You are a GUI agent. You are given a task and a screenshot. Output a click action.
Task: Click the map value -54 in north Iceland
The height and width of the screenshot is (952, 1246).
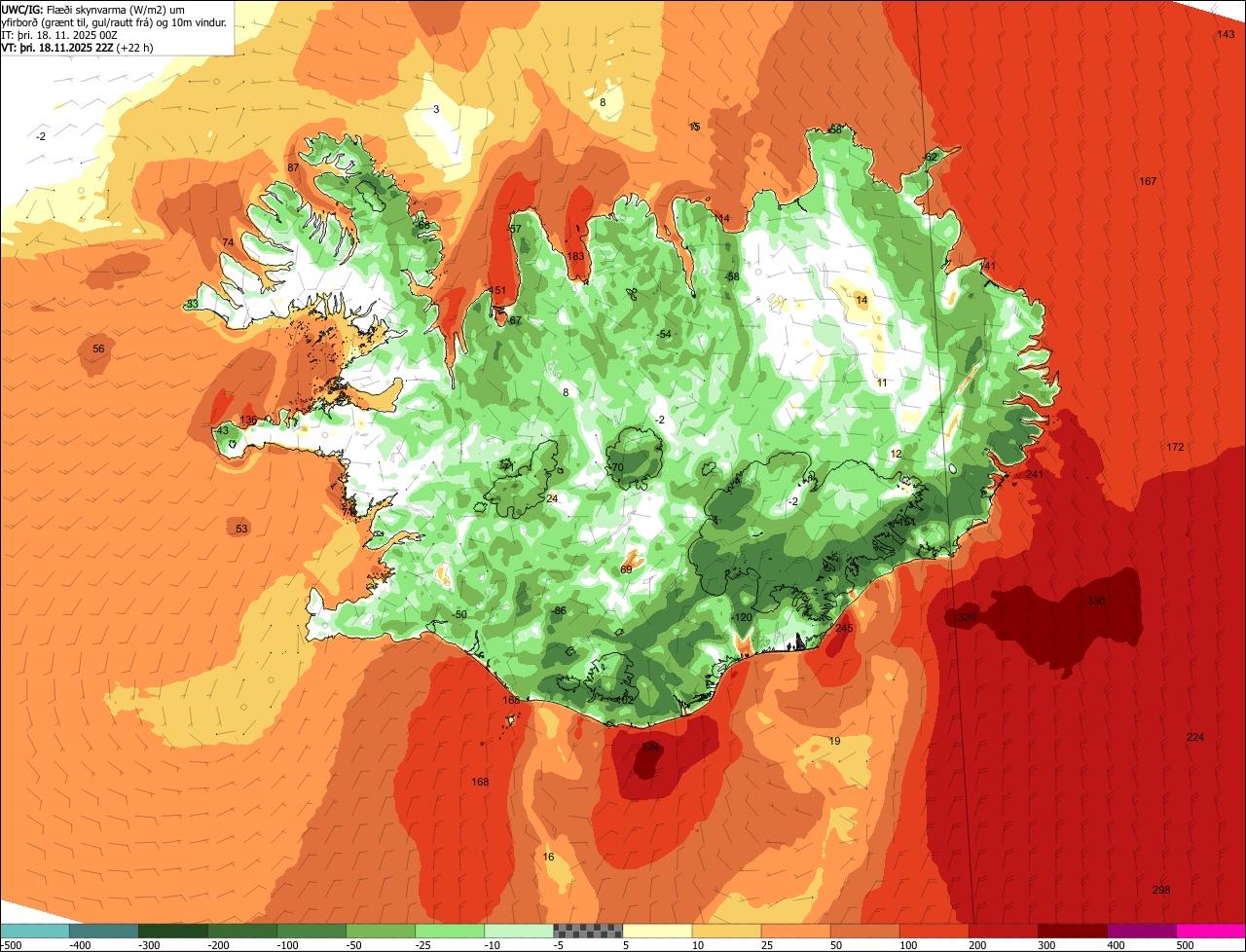[664, 334]
